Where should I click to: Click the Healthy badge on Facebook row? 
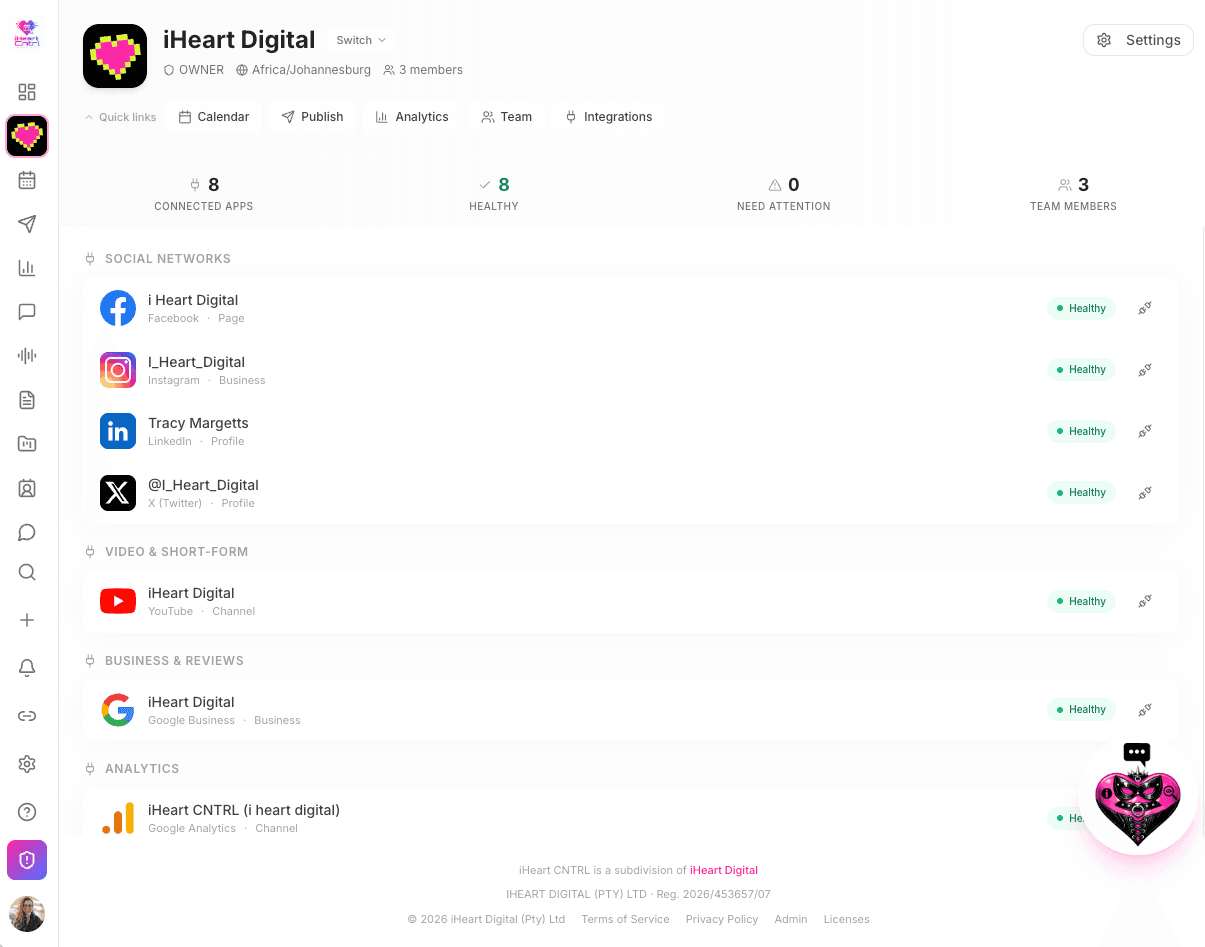click(x=1081, y=308)
